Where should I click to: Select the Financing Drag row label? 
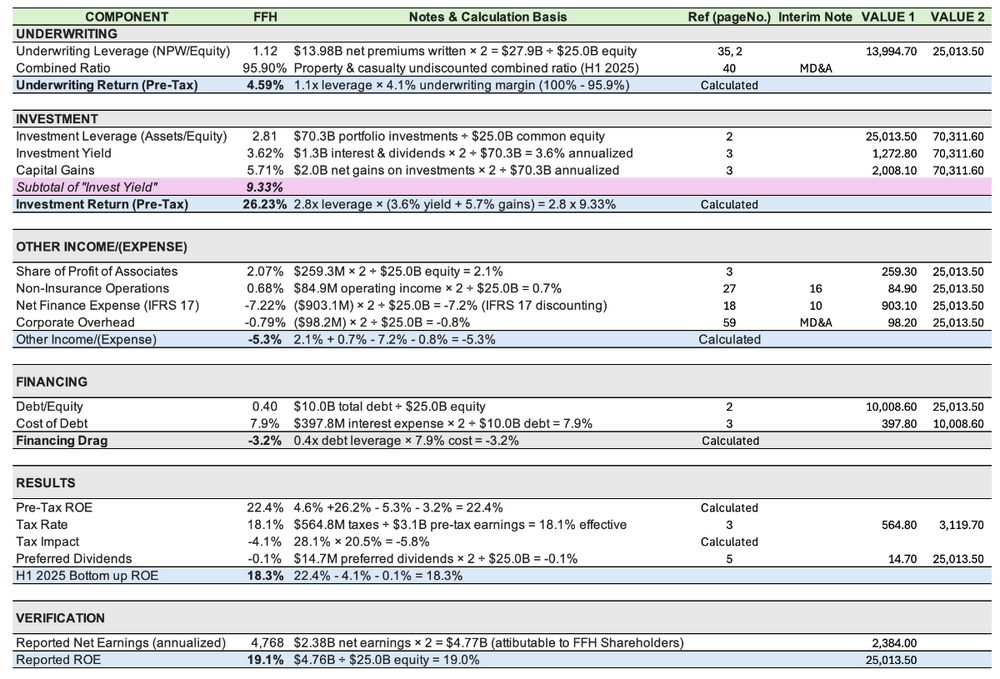(x=62, y=441)
